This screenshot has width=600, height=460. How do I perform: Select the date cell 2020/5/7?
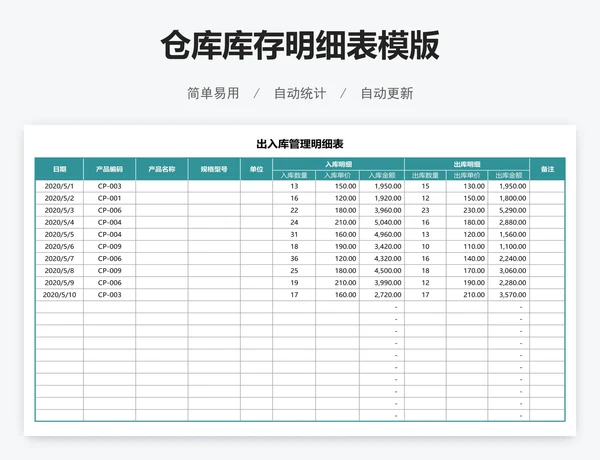(59, 259)
